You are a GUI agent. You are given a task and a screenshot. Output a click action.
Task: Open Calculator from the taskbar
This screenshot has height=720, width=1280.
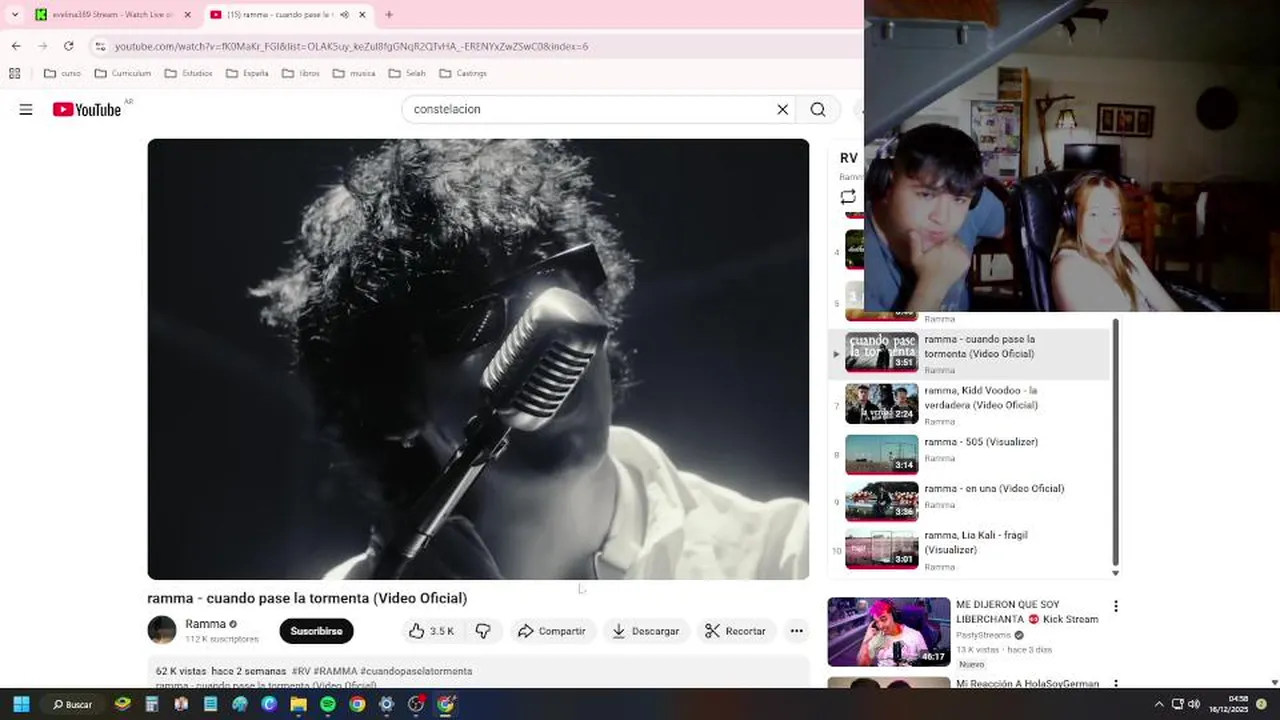click(152, 704)
